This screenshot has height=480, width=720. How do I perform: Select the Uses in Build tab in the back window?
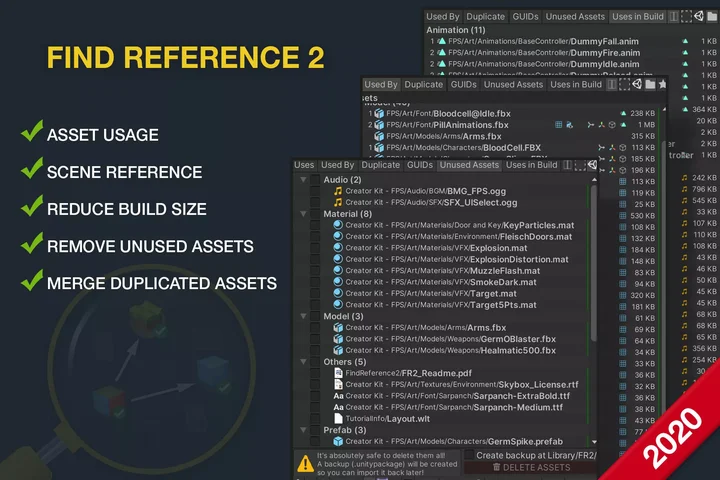[x=638, y=17]
